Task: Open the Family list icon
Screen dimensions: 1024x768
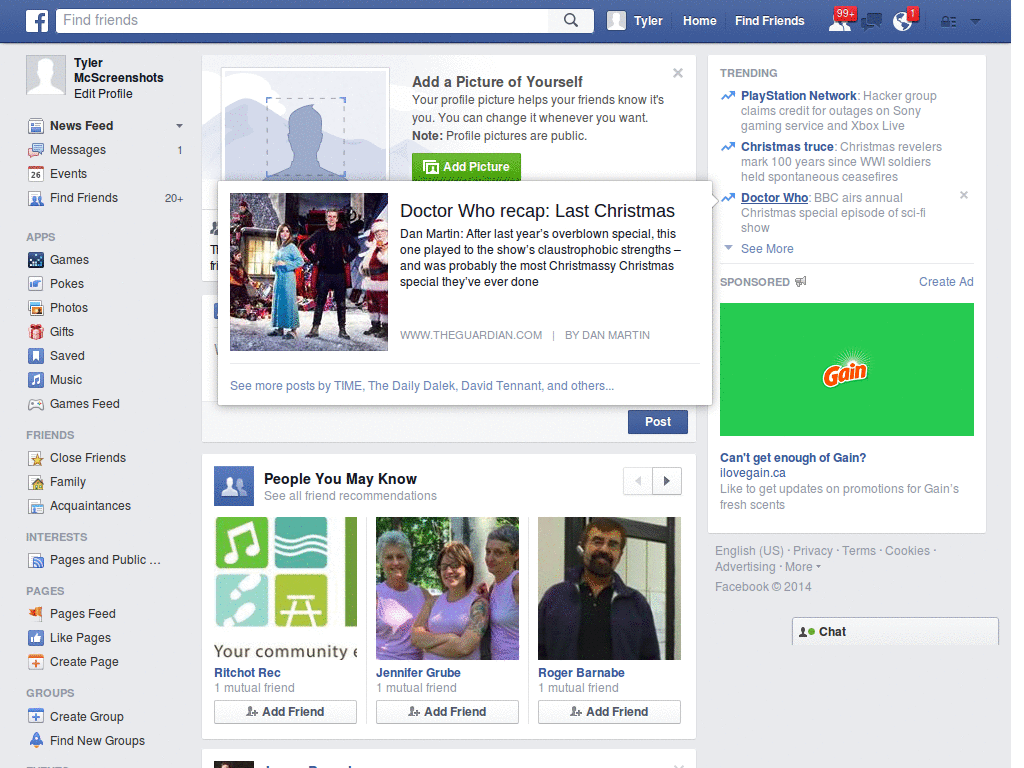Action: [36, 483]
